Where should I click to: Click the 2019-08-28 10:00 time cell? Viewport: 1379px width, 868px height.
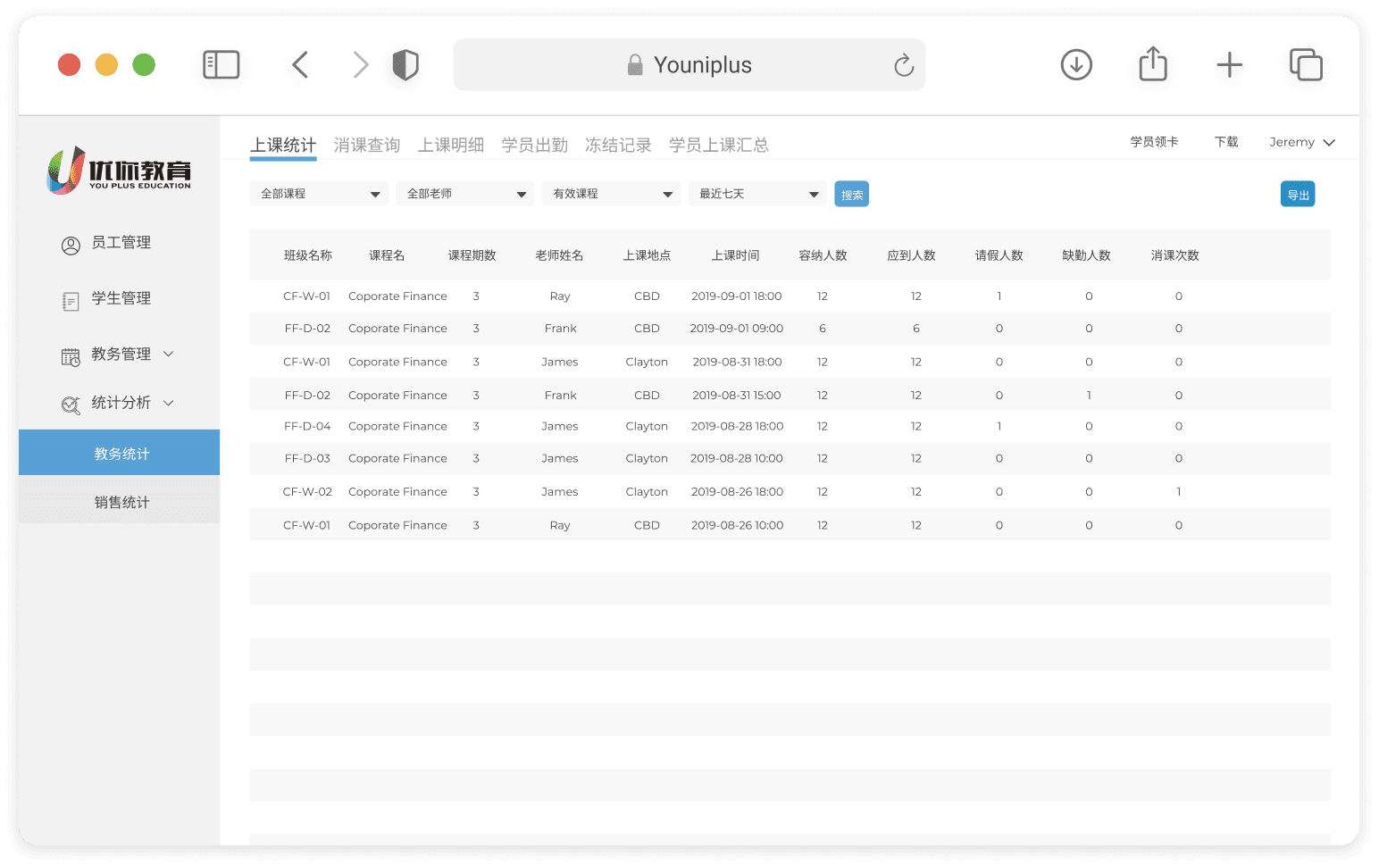737,459
